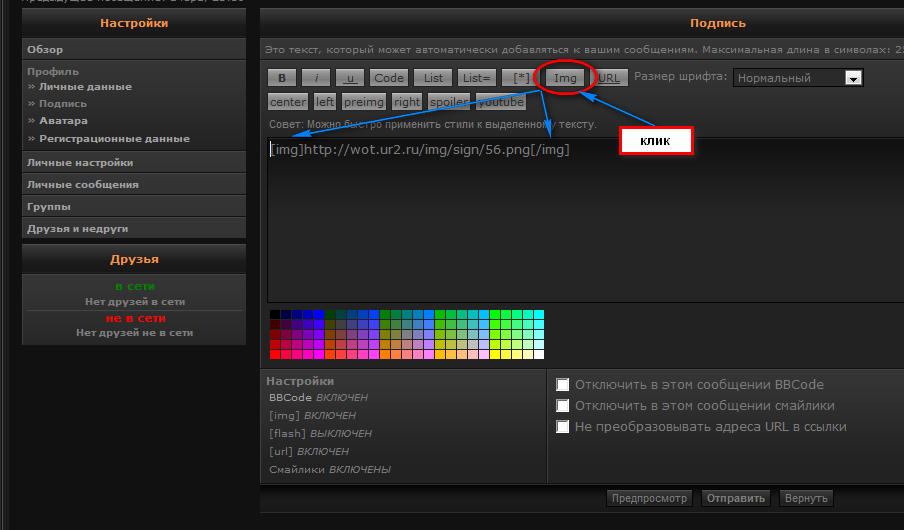Insert List= ordered list tag

(x=477, y=78)
